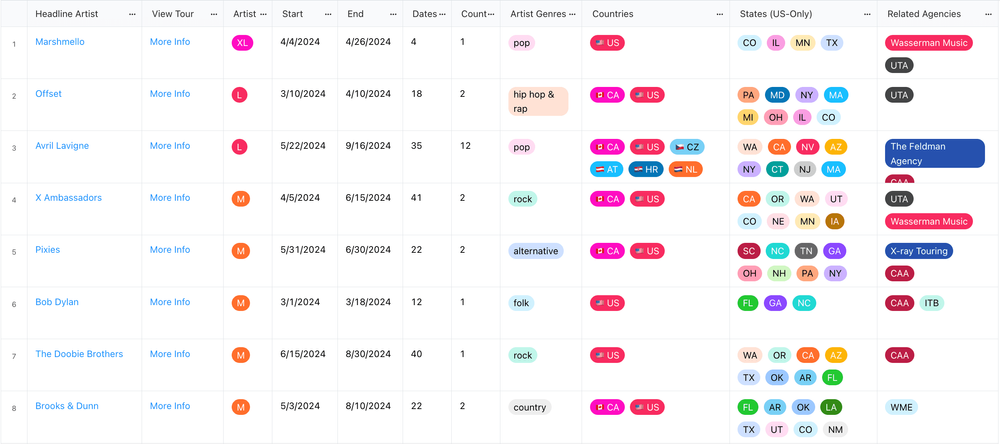Open End column options menu
Image resolution: width=1000 pixels, height=444 pixels.
pyautogui.click(x=393, y=14)
